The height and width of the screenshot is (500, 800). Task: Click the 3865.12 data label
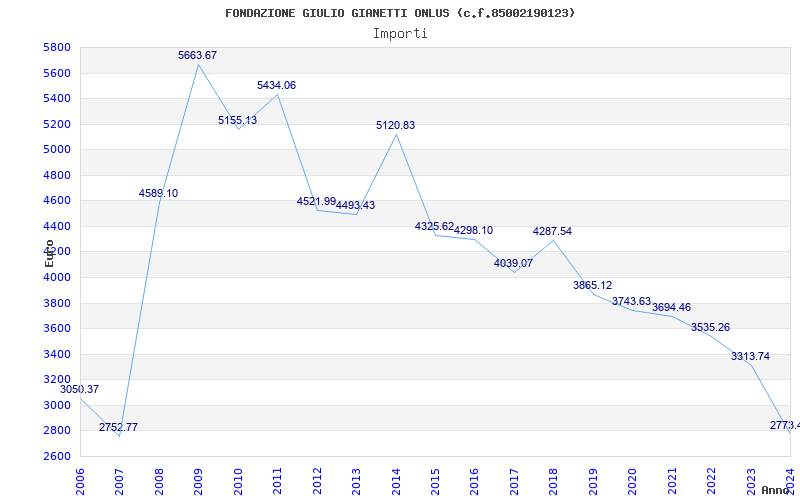tap(592, 285)
